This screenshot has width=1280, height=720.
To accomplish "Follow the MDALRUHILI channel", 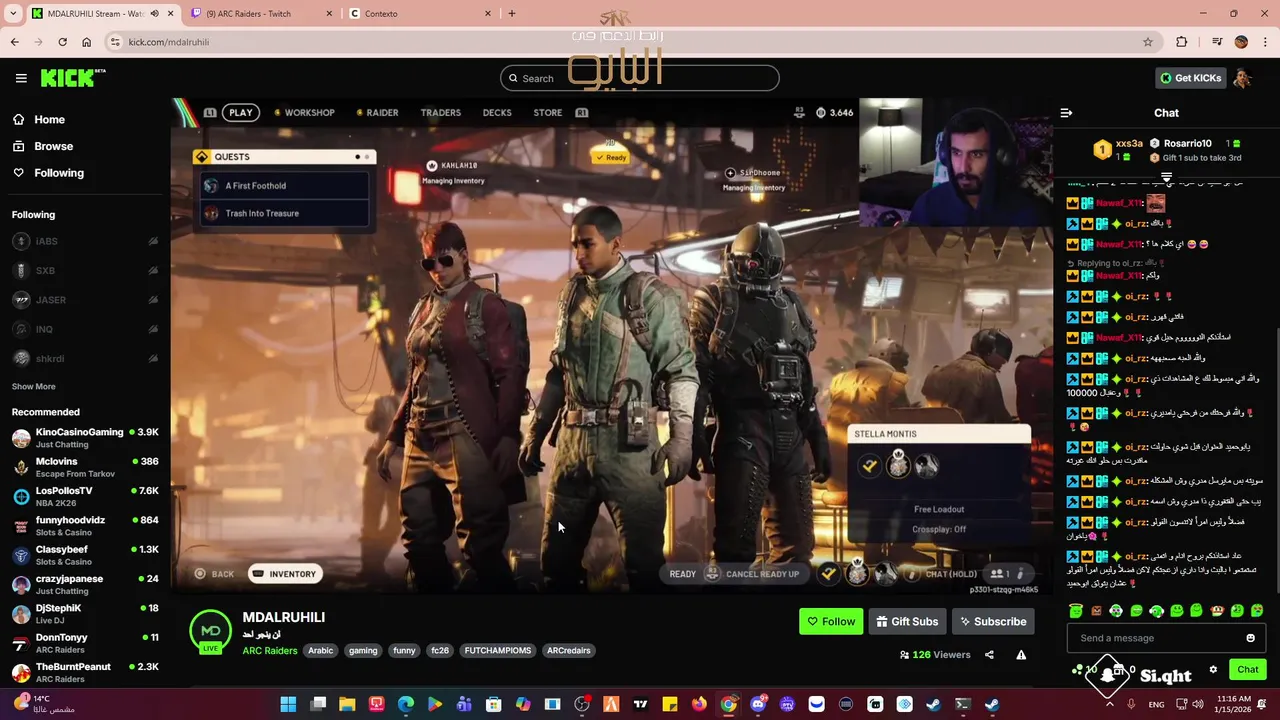I will point(831,622).
